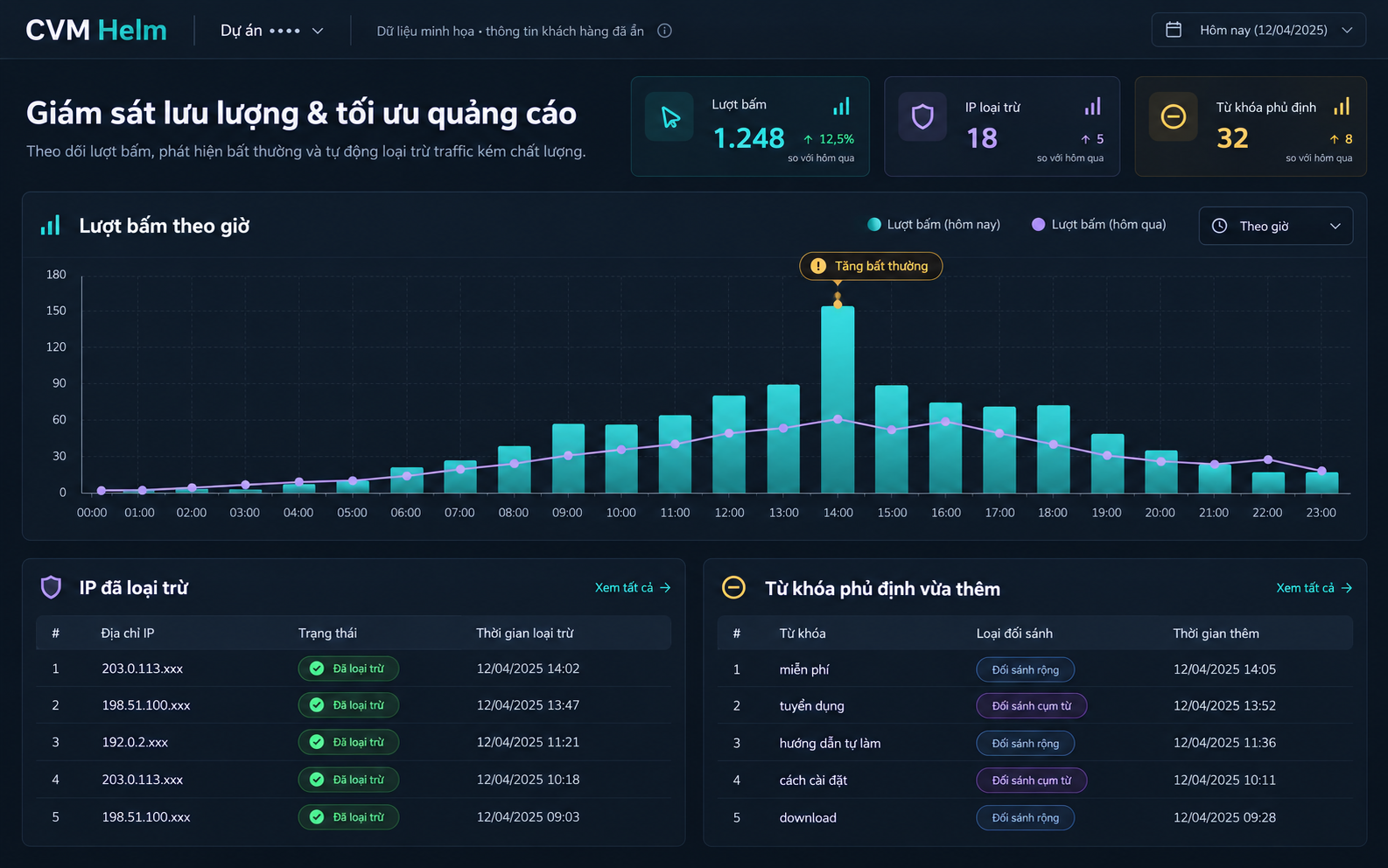
Task: Click the bar chart icon on Từ khóa phủ định card
Action: [1342, 107]
